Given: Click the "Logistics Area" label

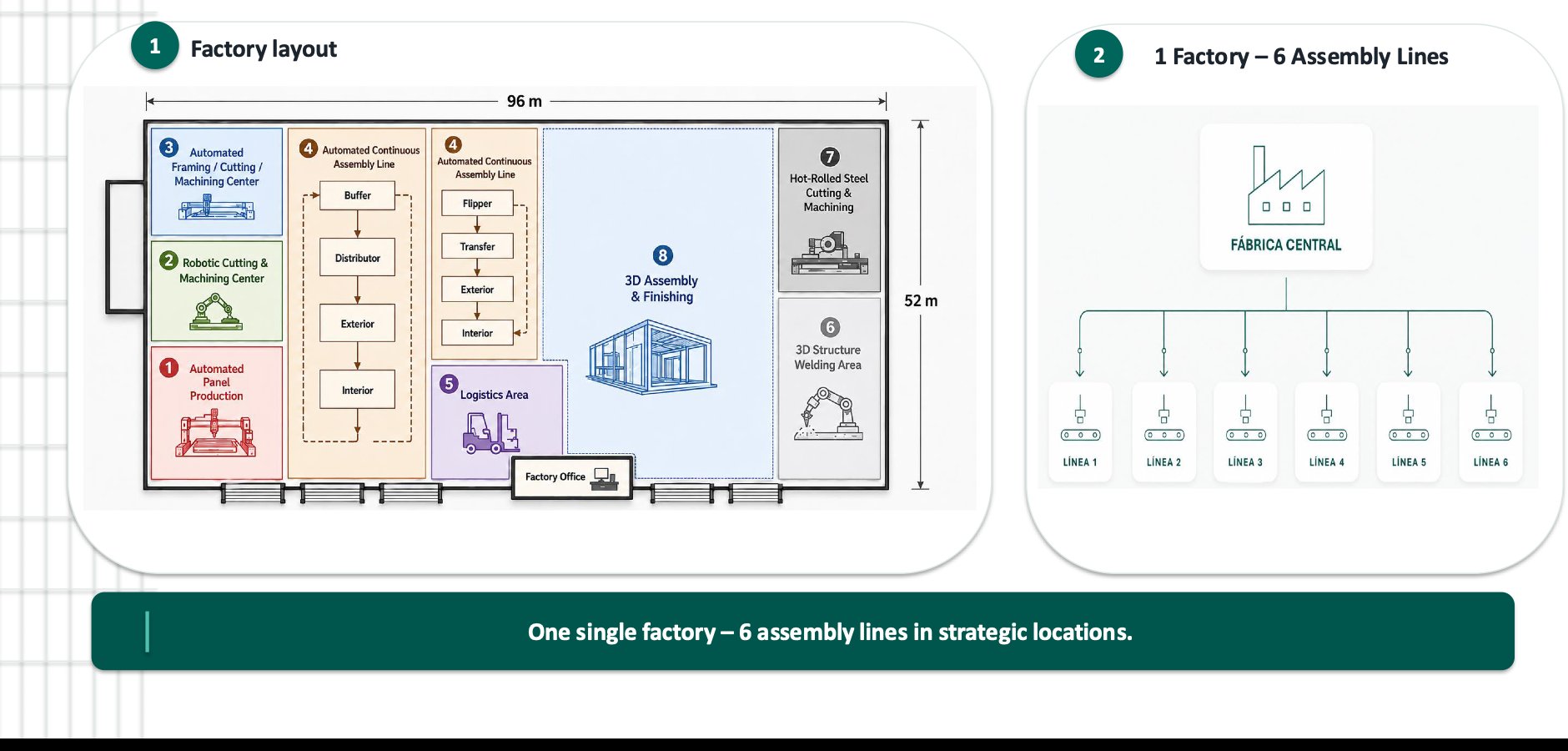Looking at the screenshot, I should 494,395.
